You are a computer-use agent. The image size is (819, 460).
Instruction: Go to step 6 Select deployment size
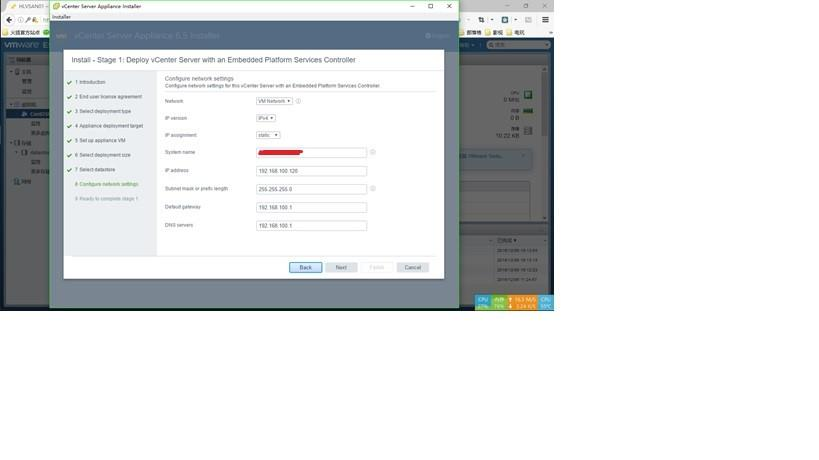102,156
